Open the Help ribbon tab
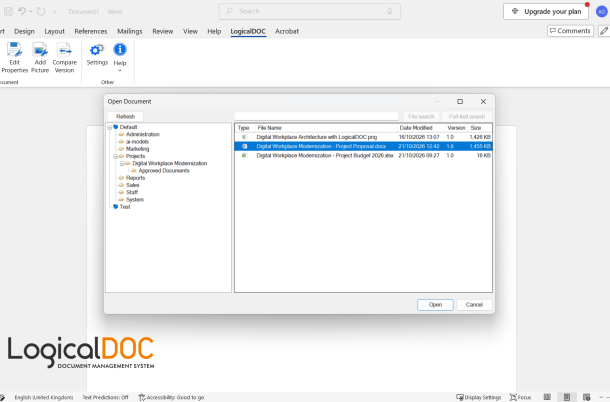This screenshot has width=610, height=402. pyautogui.click(x=214, y=31)
